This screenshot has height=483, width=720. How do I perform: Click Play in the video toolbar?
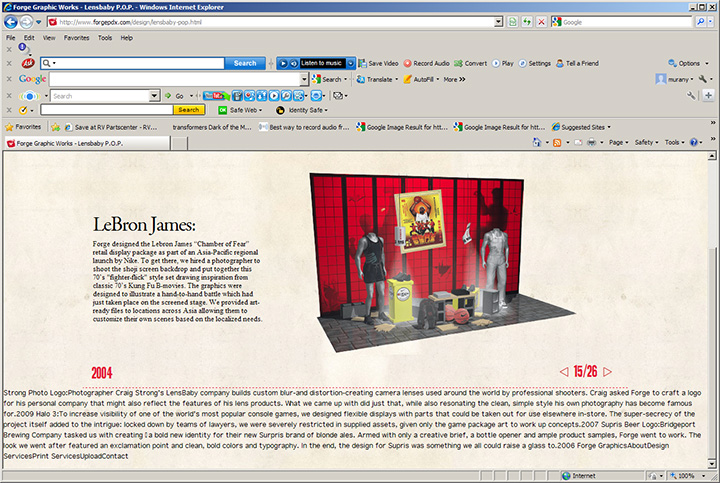click(x=503, y=63)
